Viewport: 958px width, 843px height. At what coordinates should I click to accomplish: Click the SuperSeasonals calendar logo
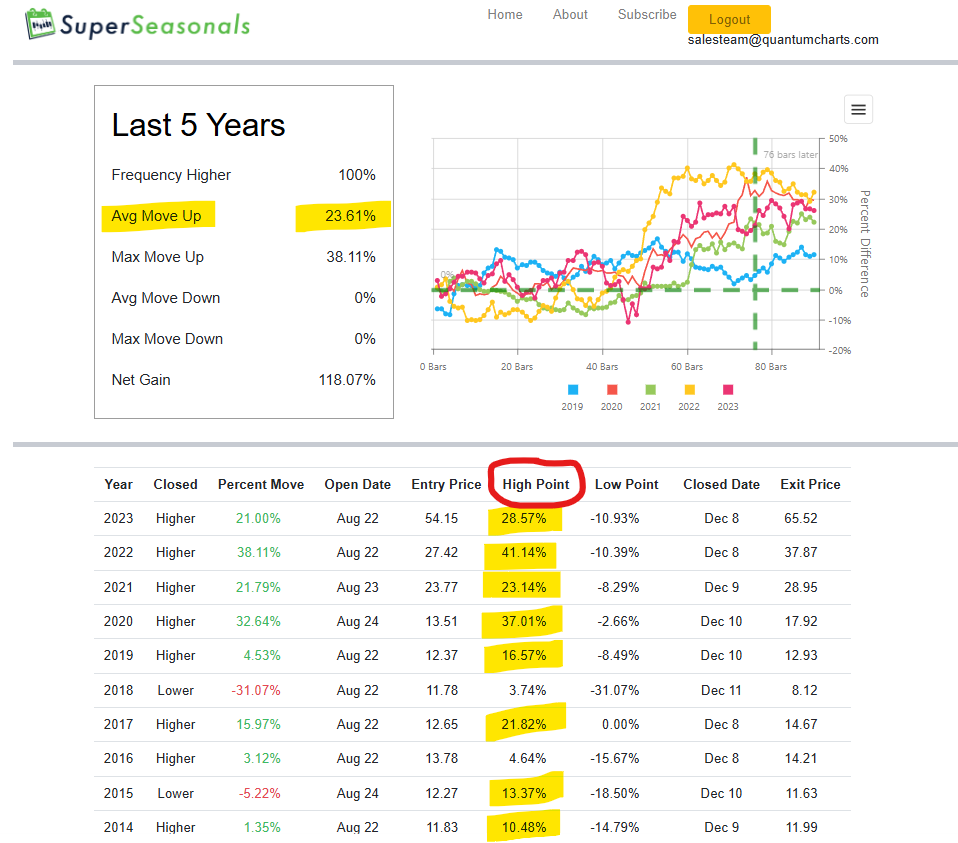coord(40,24)
